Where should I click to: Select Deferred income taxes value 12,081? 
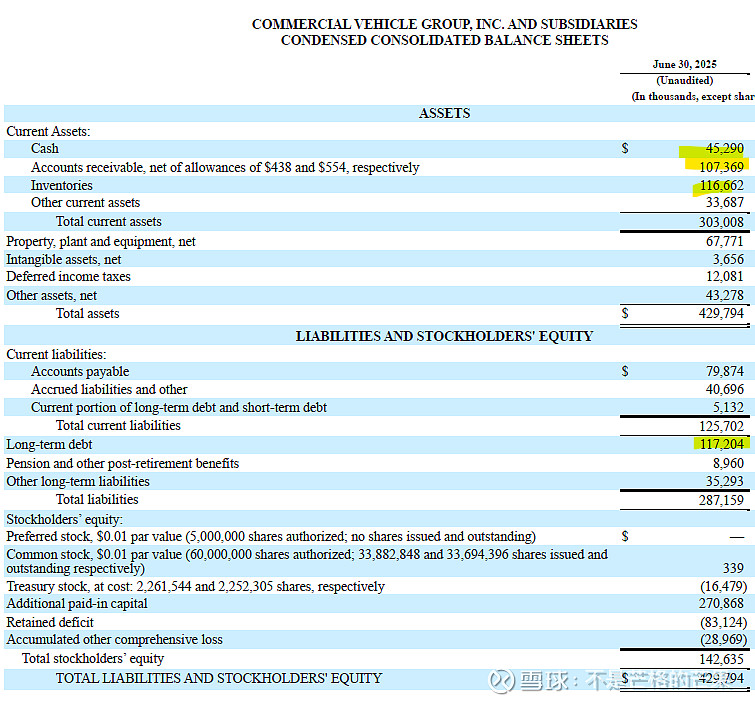coord(724,276)
